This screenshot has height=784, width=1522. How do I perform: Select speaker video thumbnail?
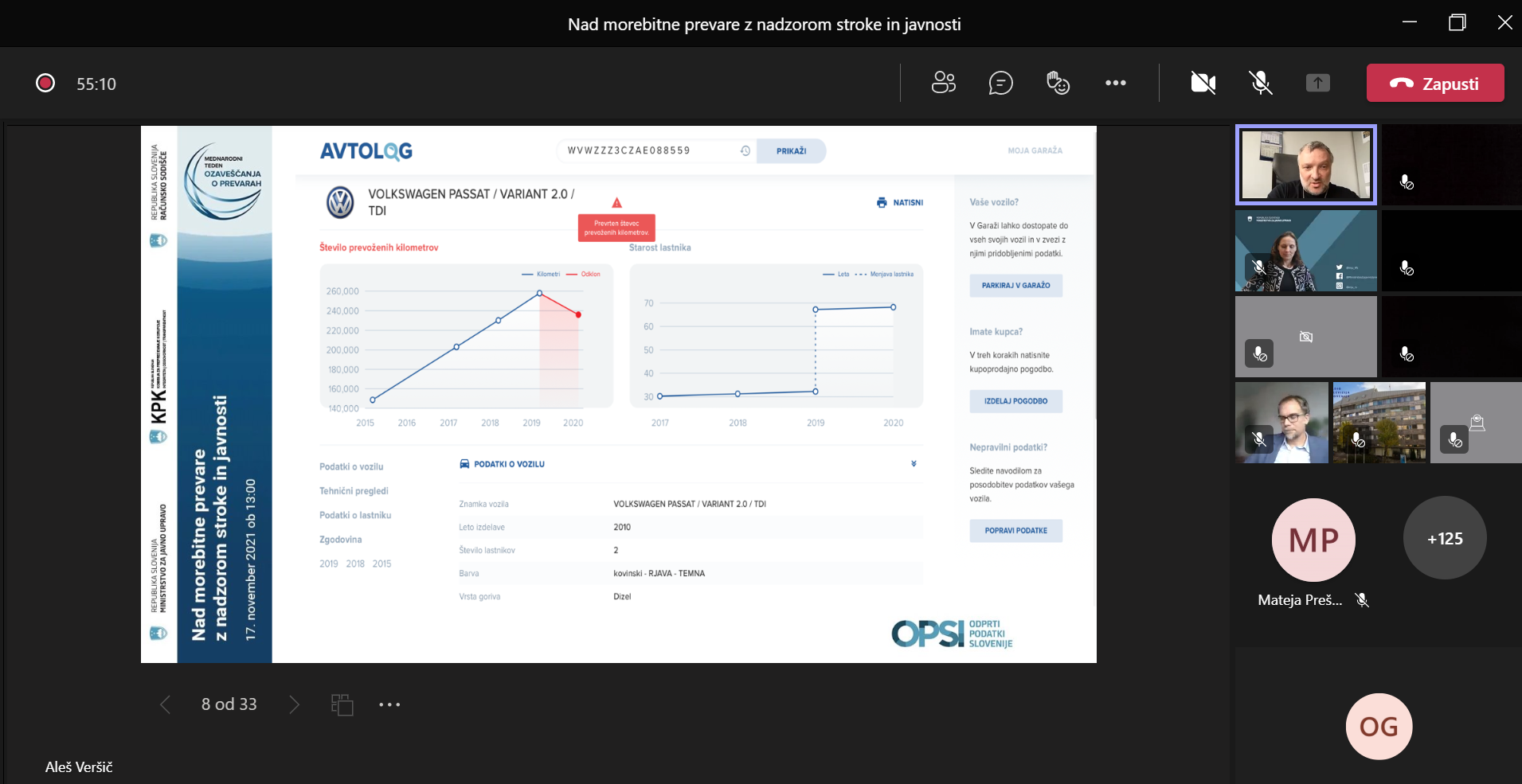tap(1306, 165)
